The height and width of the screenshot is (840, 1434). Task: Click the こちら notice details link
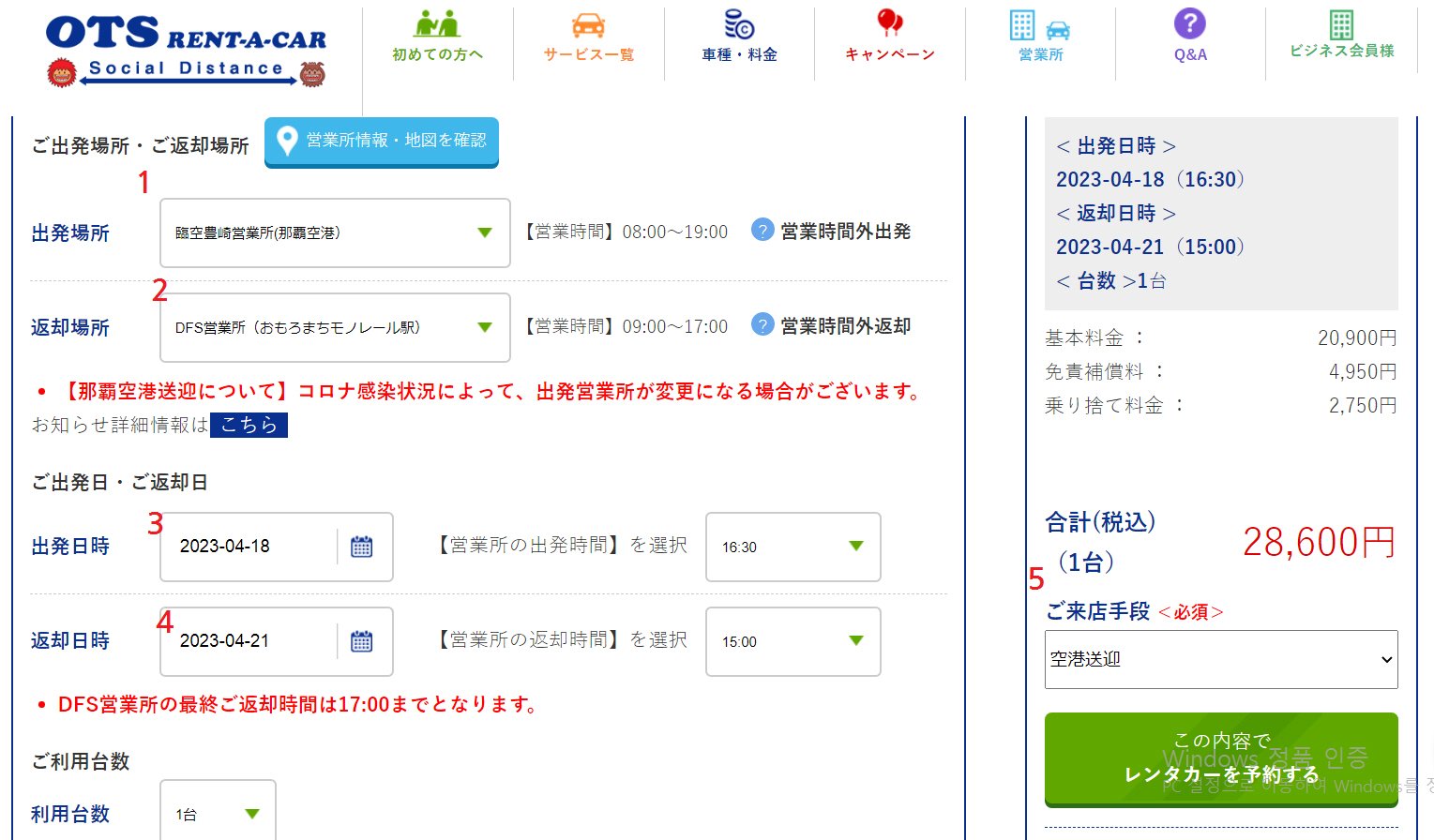(x=249, y=425)
